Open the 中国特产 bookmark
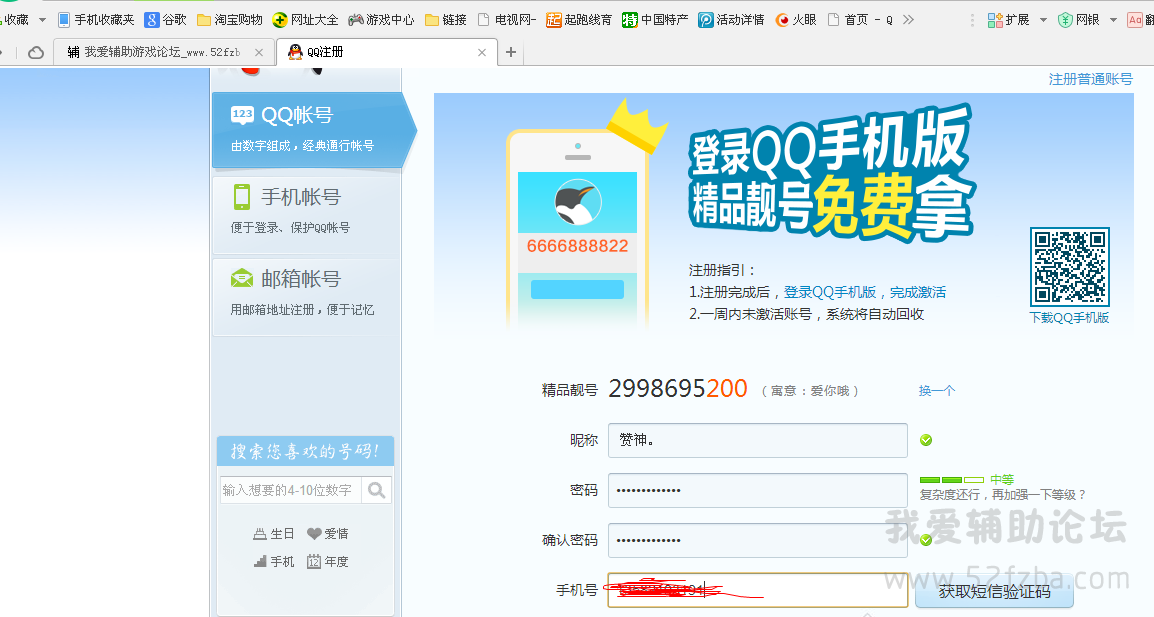This screenshot has height=617, width=1154. (655, 20)
